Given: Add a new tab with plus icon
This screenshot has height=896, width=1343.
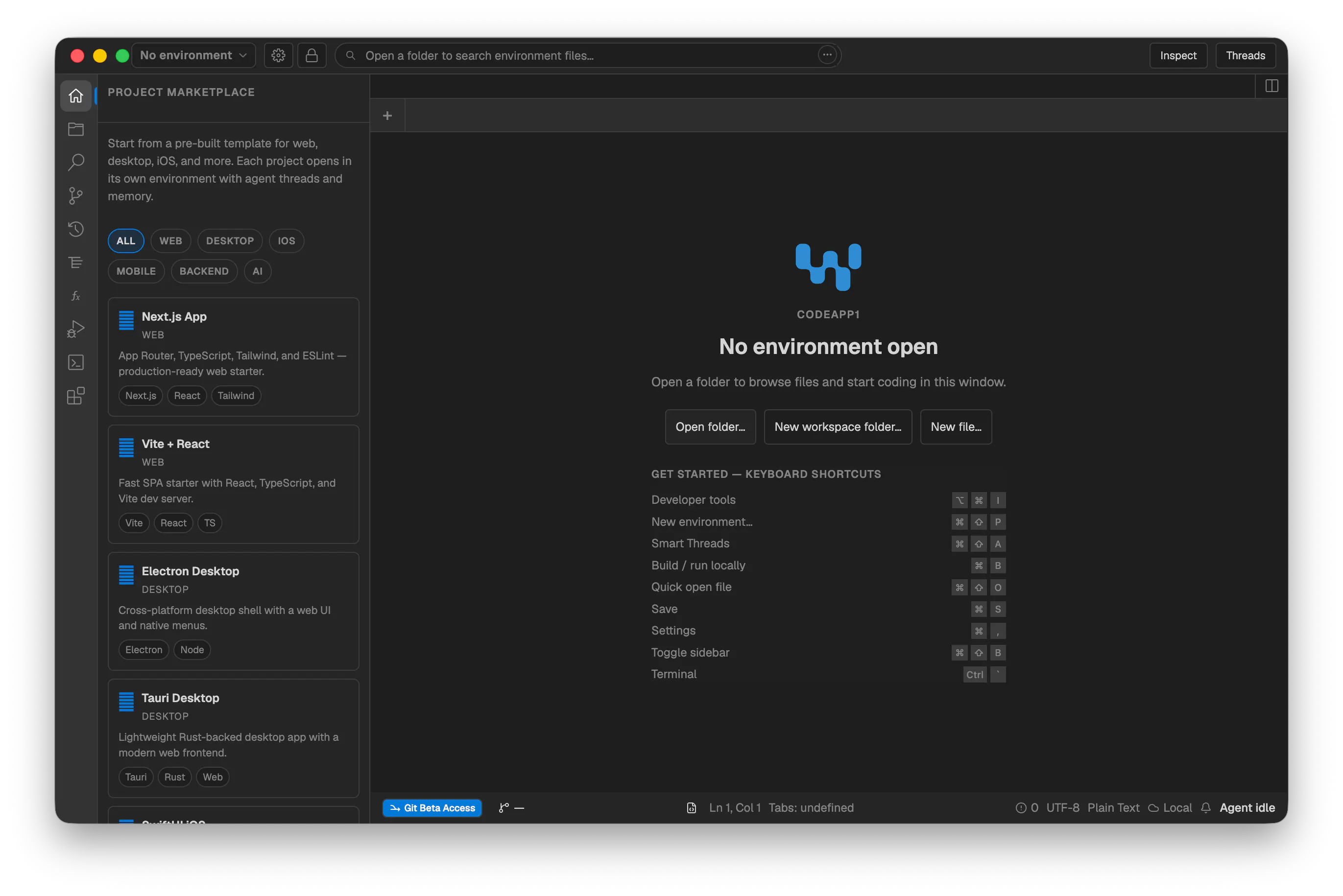Looking at the screenshot, I should pos(387,116).
